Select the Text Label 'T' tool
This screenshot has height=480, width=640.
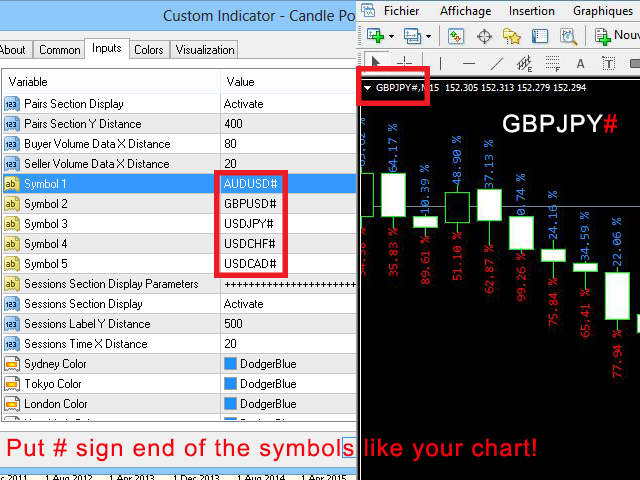coord(609,64)
